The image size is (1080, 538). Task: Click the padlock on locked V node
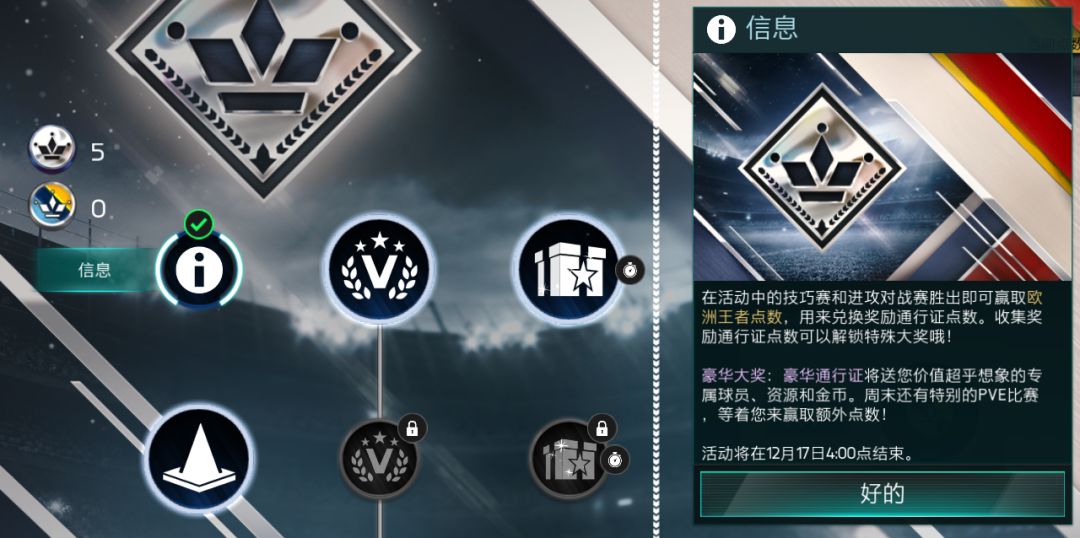(412, 428)
